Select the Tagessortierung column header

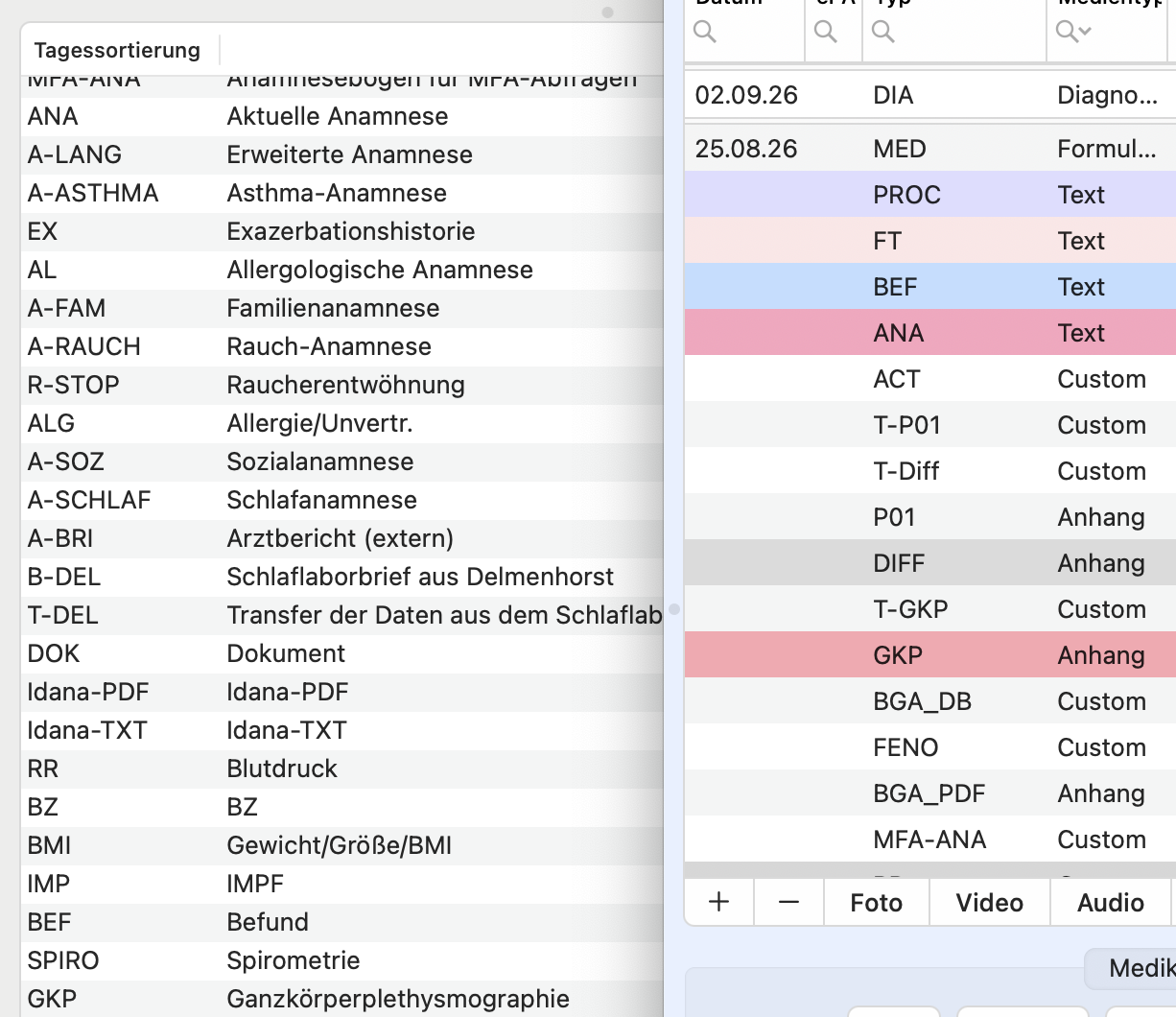coord(118,50)
